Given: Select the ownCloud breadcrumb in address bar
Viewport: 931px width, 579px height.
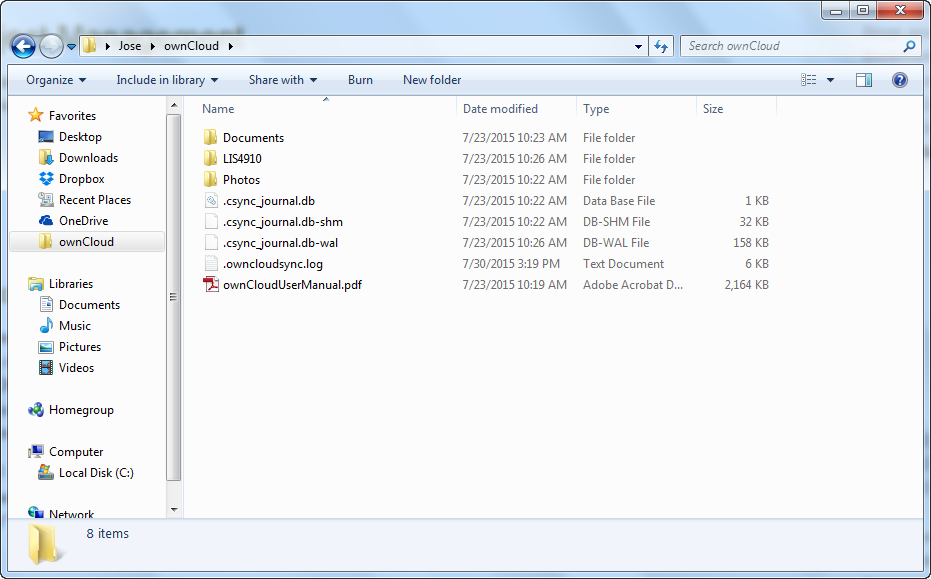Looking at the screenshot, I should point(191,46).
